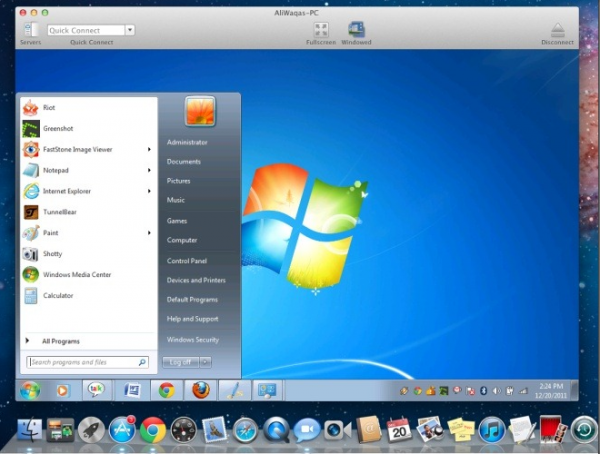Open Devices and Printers
Viewport: 600px width, 454px height.
(x=196, y=280)
